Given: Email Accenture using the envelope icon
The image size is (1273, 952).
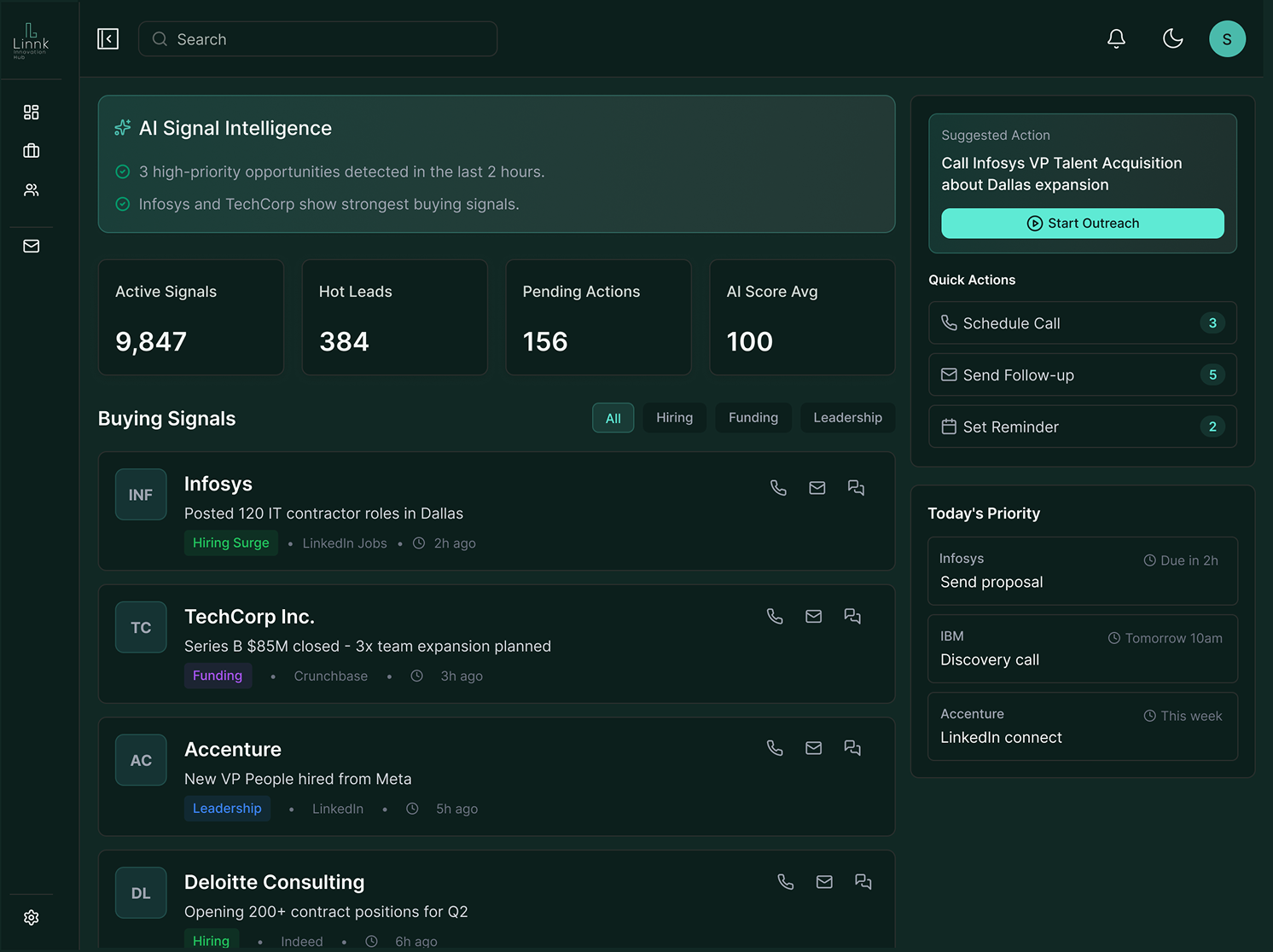Looking at the screenshot, I should [x=814, y=748].
